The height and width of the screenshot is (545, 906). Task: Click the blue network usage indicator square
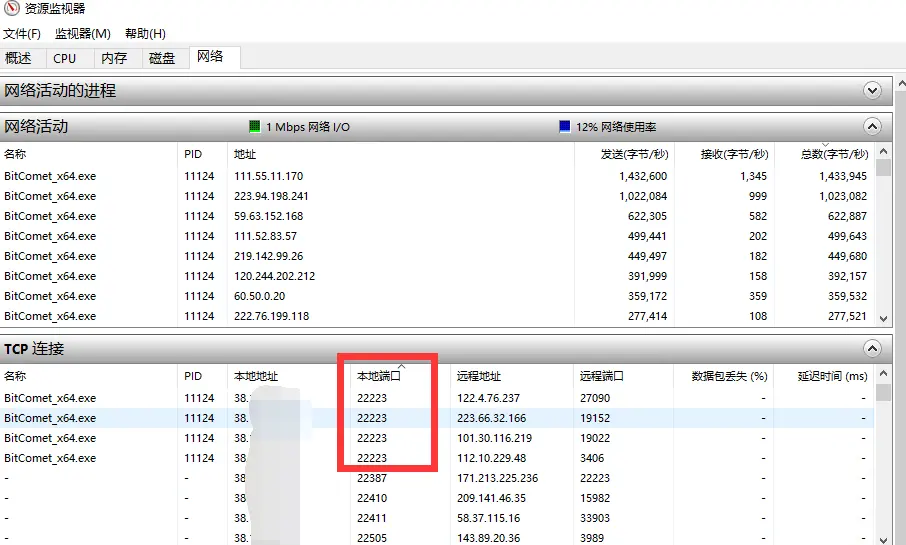point(565,127)
